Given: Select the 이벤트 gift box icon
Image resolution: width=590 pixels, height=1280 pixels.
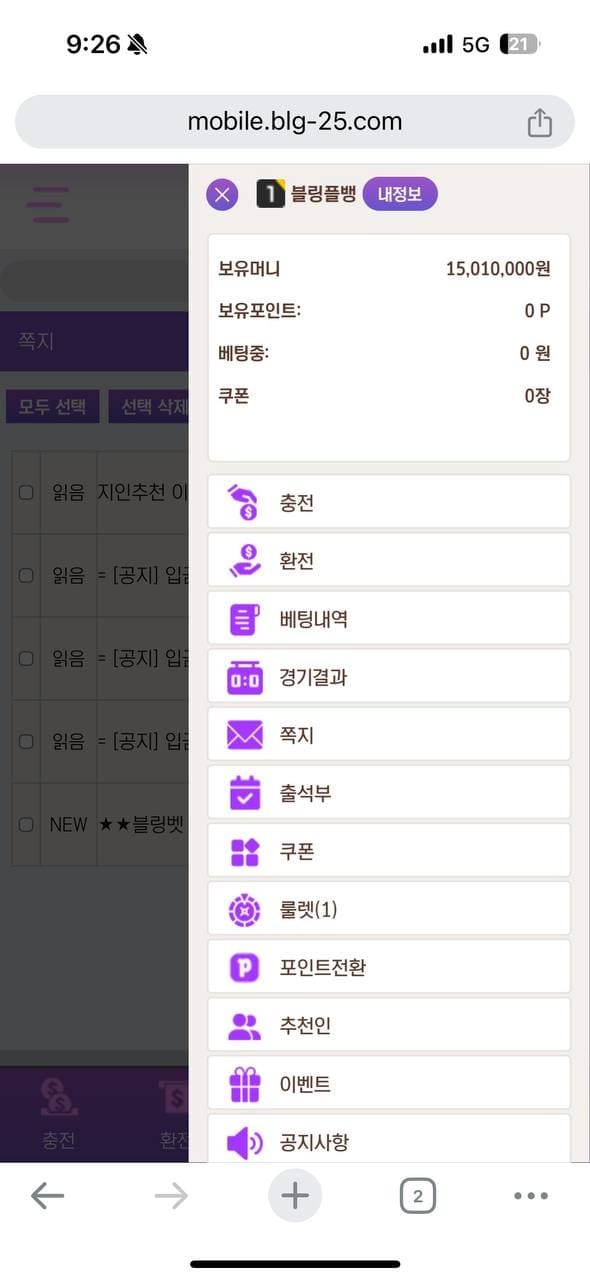Looking at the screenshot, I should [245, 1084].
